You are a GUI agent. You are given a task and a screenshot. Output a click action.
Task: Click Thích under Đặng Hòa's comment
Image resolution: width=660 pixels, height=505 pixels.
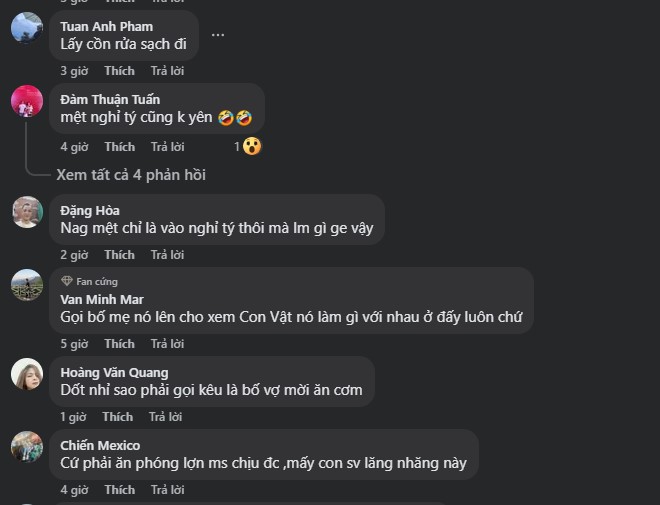click(x=120, y=255)
